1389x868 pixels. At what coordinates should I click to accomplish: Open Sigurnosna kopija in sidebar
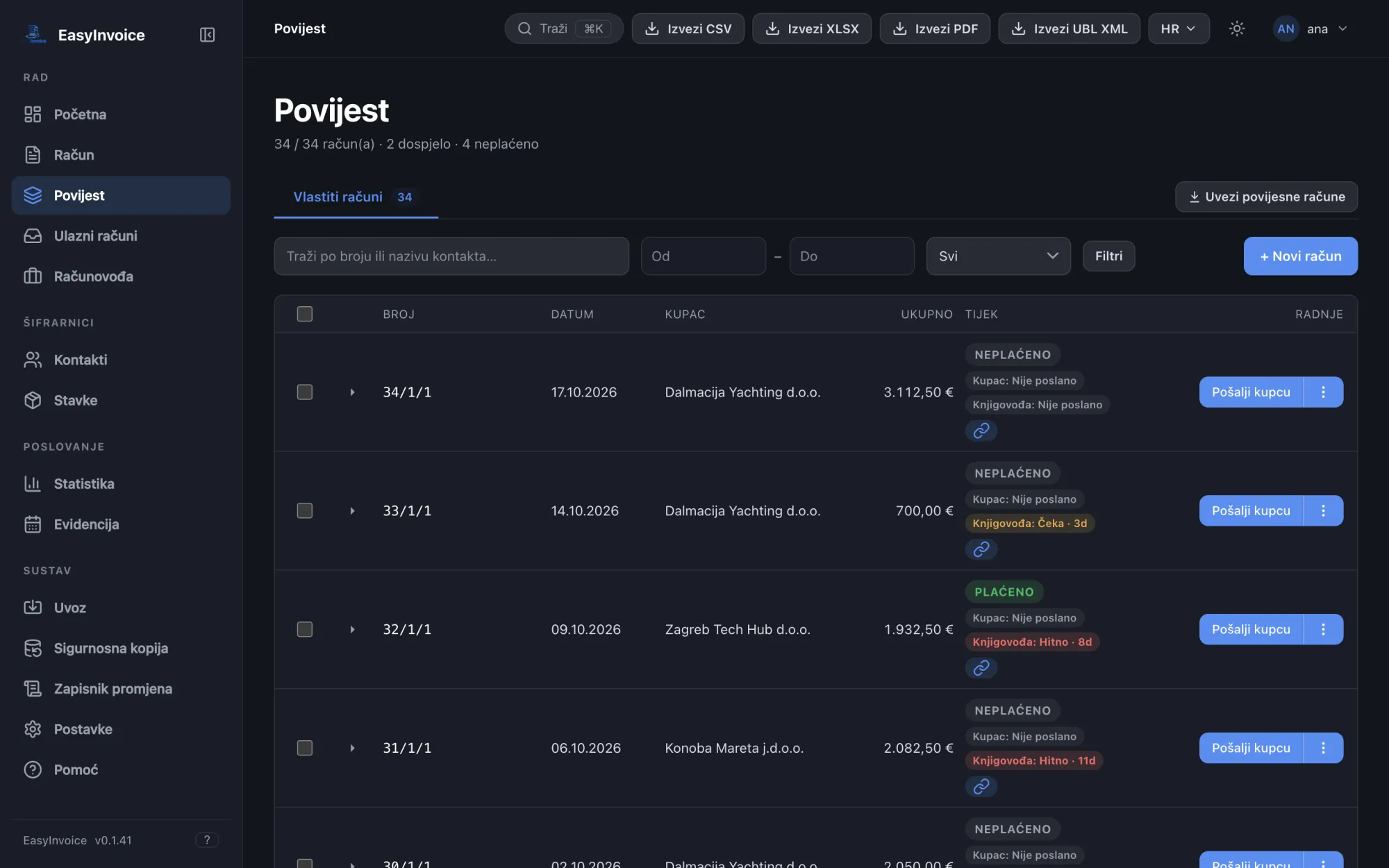[x=121, y=649]
